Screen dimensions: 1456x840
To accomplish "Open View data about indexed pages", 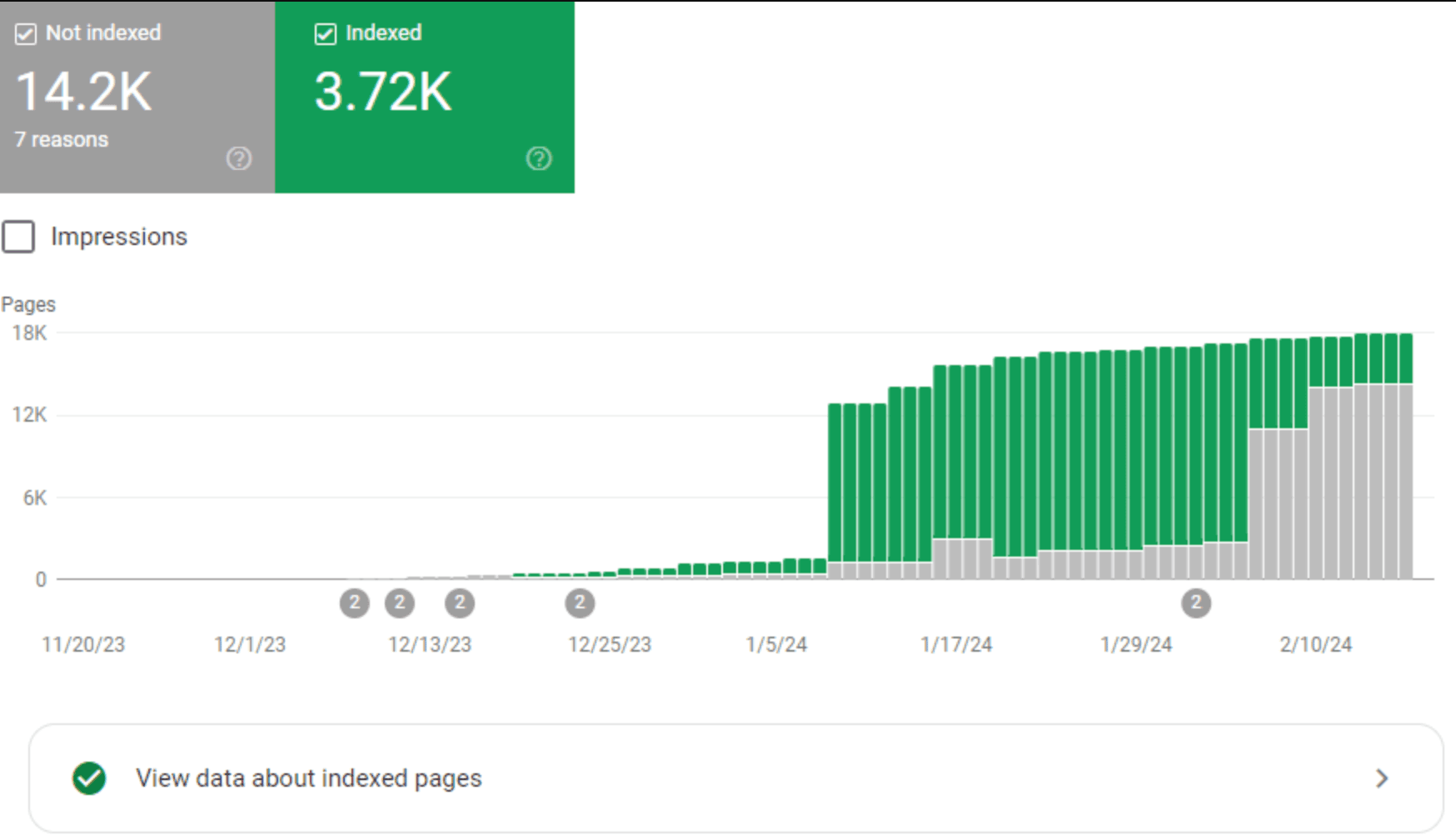I will tap(735, 778).
